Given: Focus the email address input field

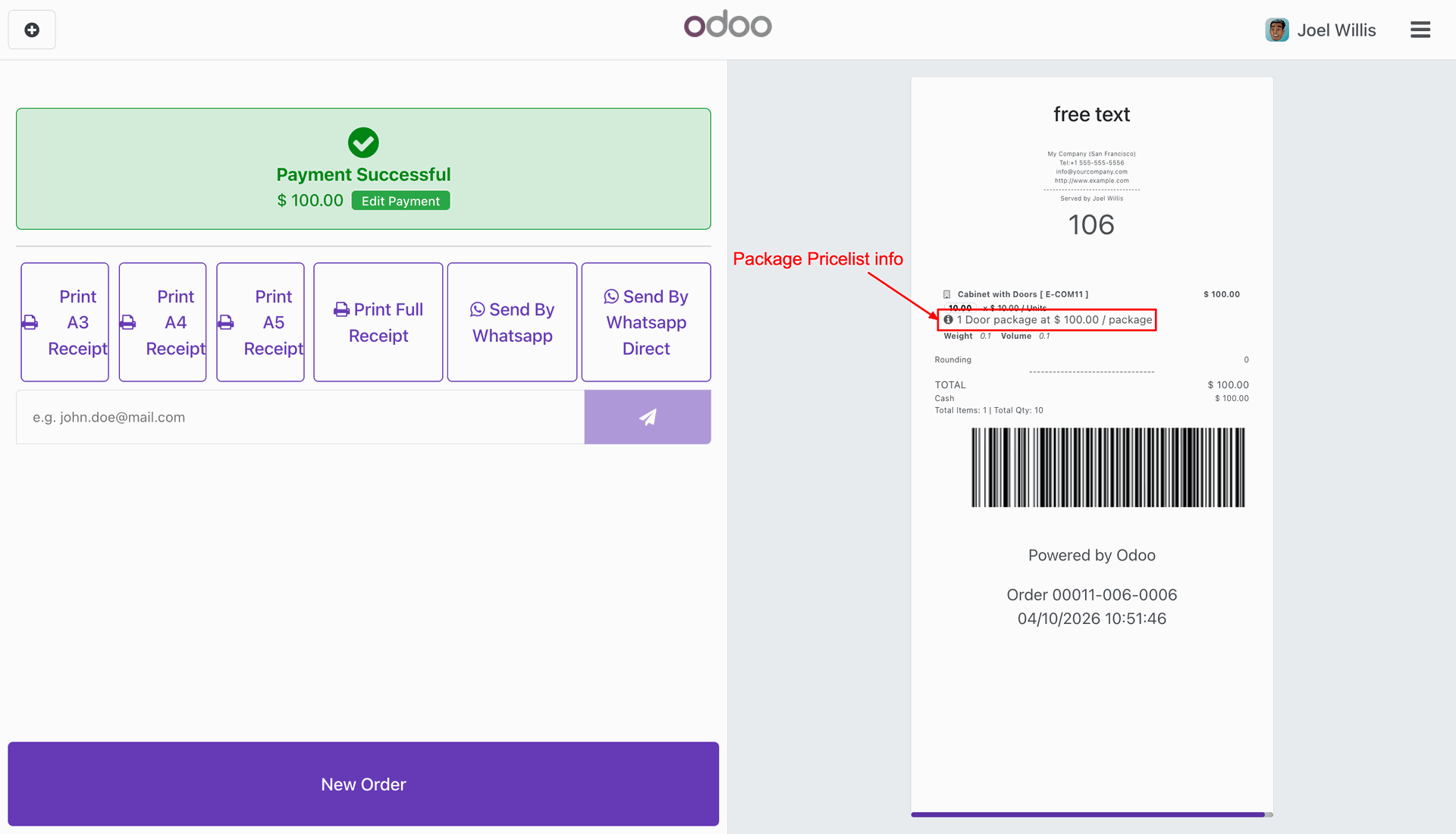Looking at the screenshot, I should [x=300, y=417].
